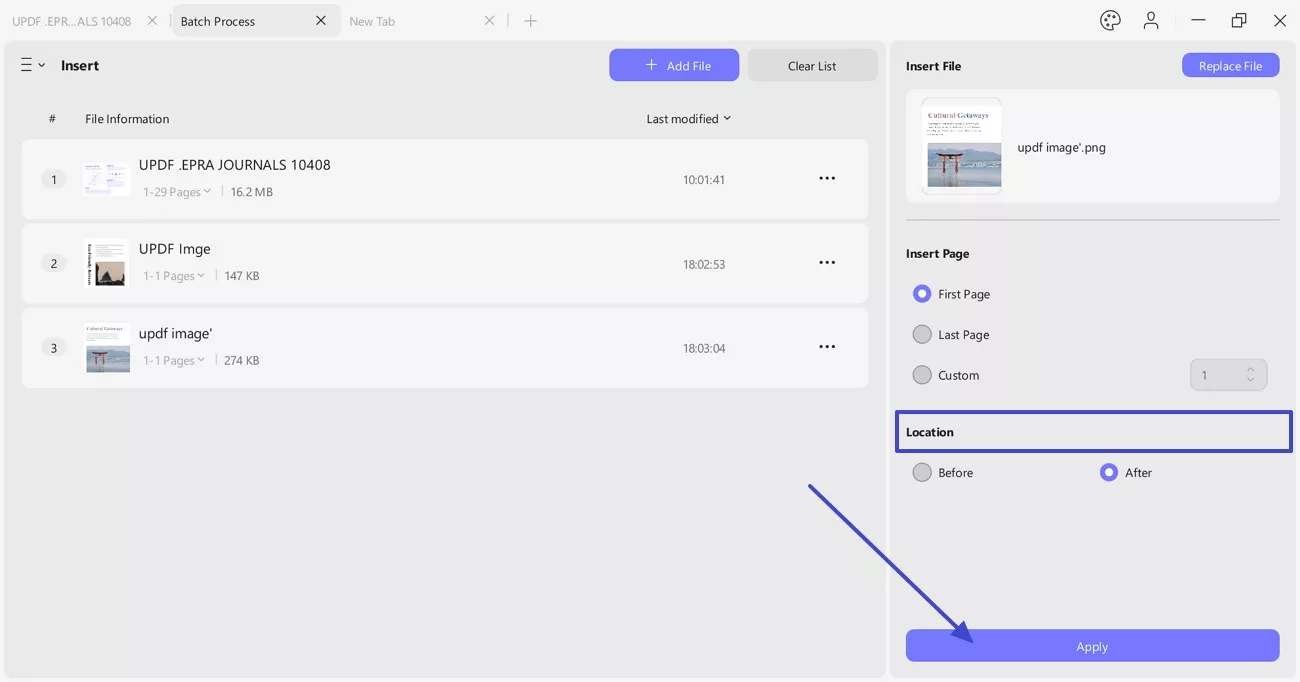The height and width of the screenshot is (682, 1300).
Task: Open more options for UPDF .EPRA JOURNALS 10408
Action: [827, 178]
